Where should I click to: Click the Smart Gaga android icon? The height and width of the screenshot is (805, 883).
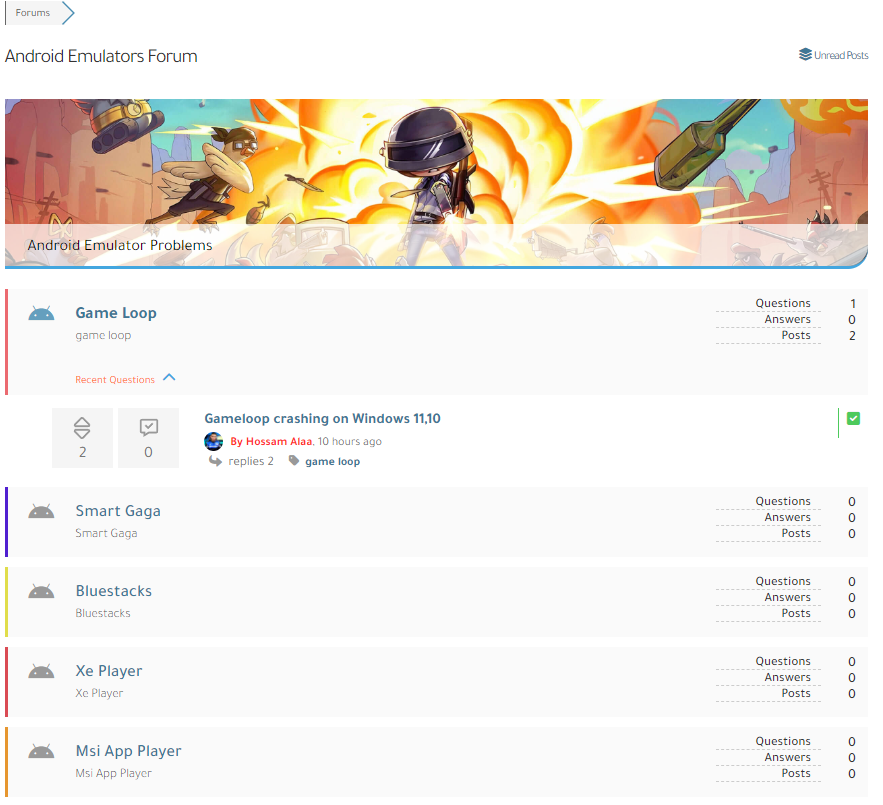pos(42,511)
